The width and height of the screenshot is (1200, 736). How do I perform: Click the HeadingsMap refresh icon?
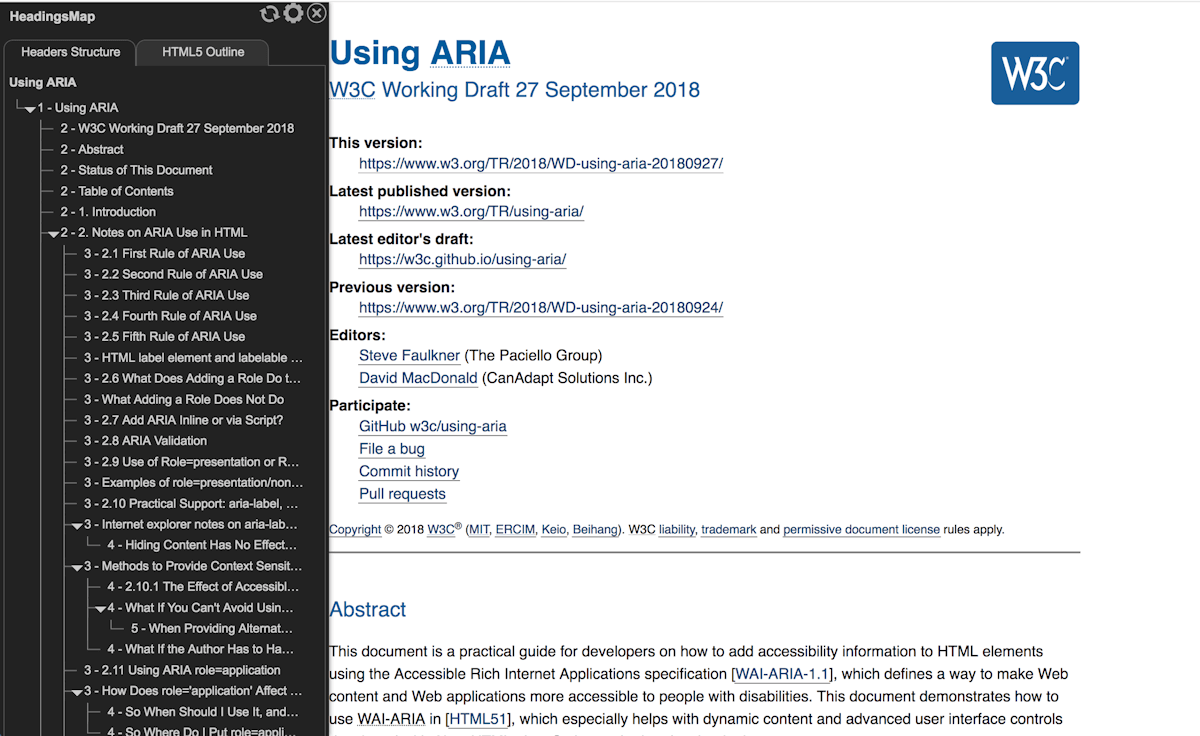point(268,13)
